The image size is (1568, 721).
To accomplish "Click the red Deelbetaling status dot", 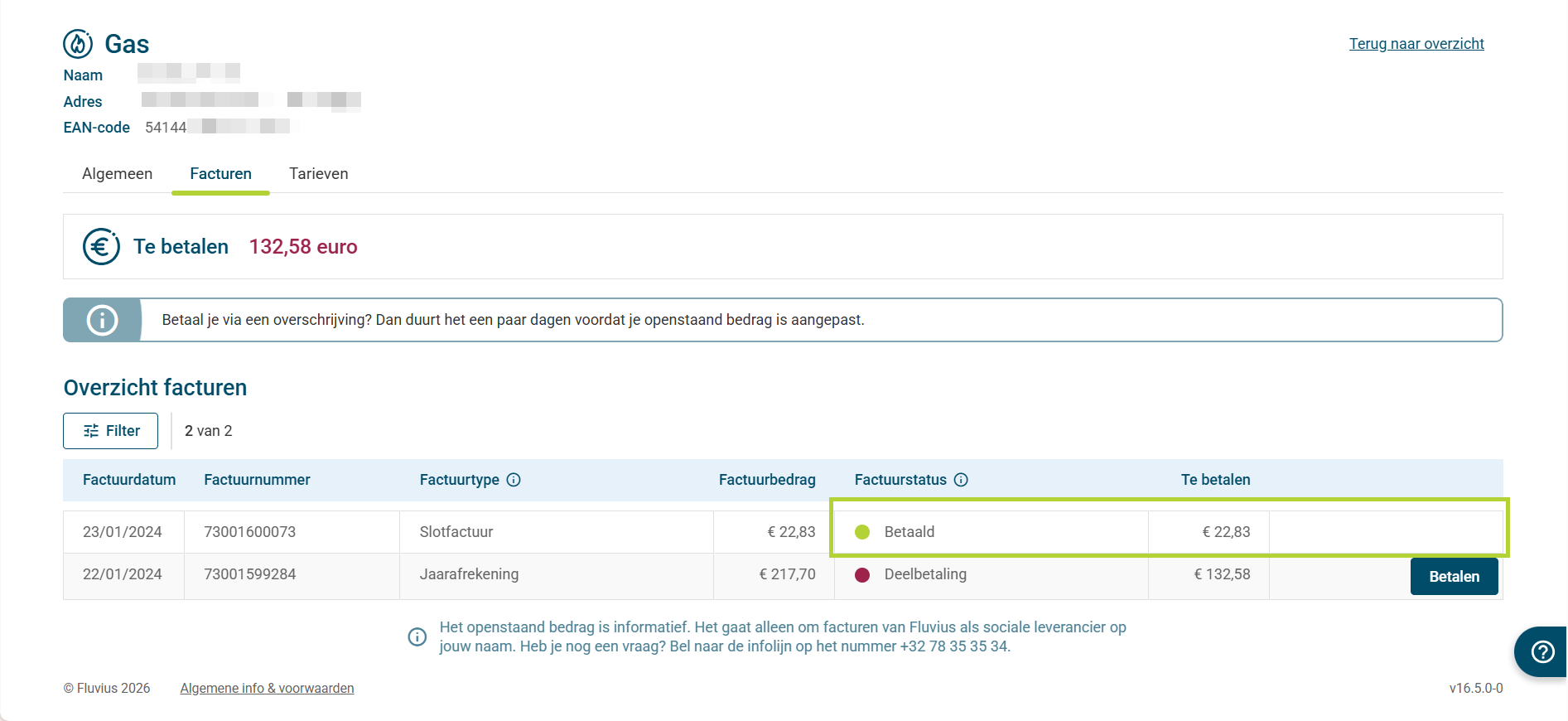I will (x=862, y=575).
